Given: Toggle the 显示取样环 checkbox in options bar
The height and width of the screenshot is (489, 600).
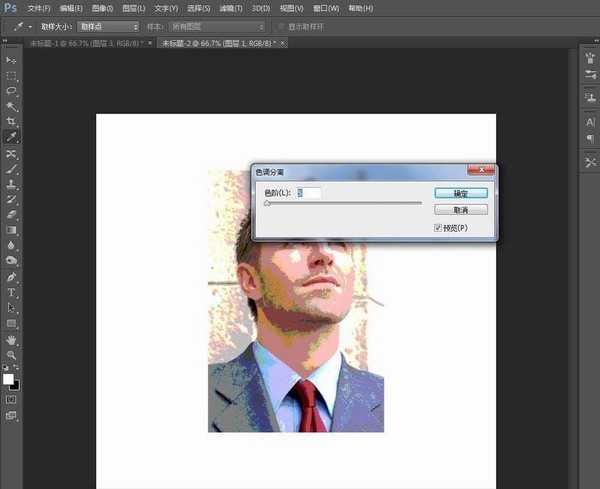Looking at the screenshot, I should pyautogui.click(x=280, y=26).
